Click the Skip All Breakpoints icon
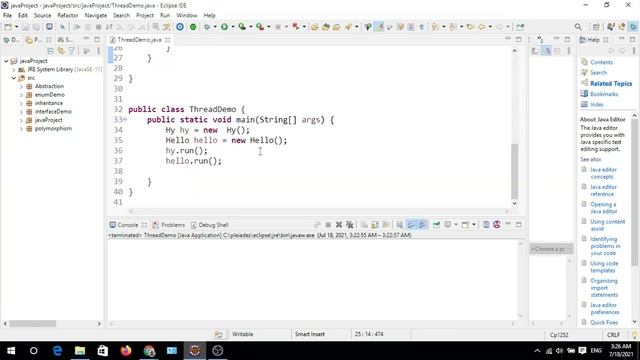Viewport: 640px width, 360px height. [62, 27]
